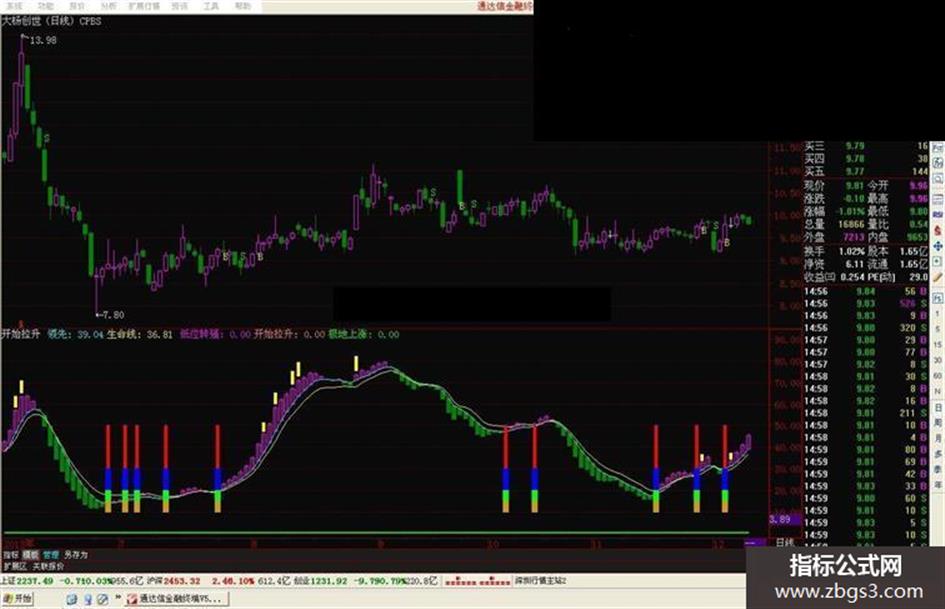The image size is (945, 609).
Task: Open the 扩展行情 menu
Action: [x=145, y=6]
